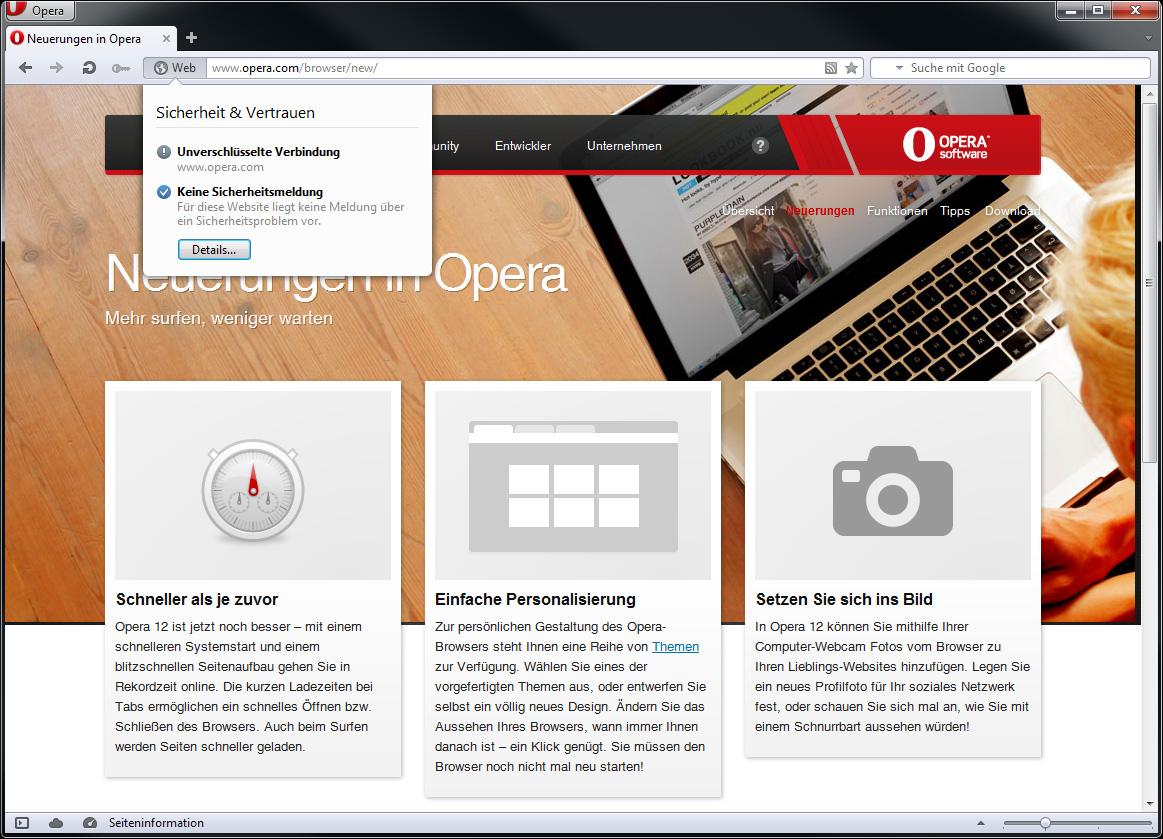Open a new tab with plus button
Image resolution: width=1163 pixels, height=839 pixels.
[x=191, y=38]
